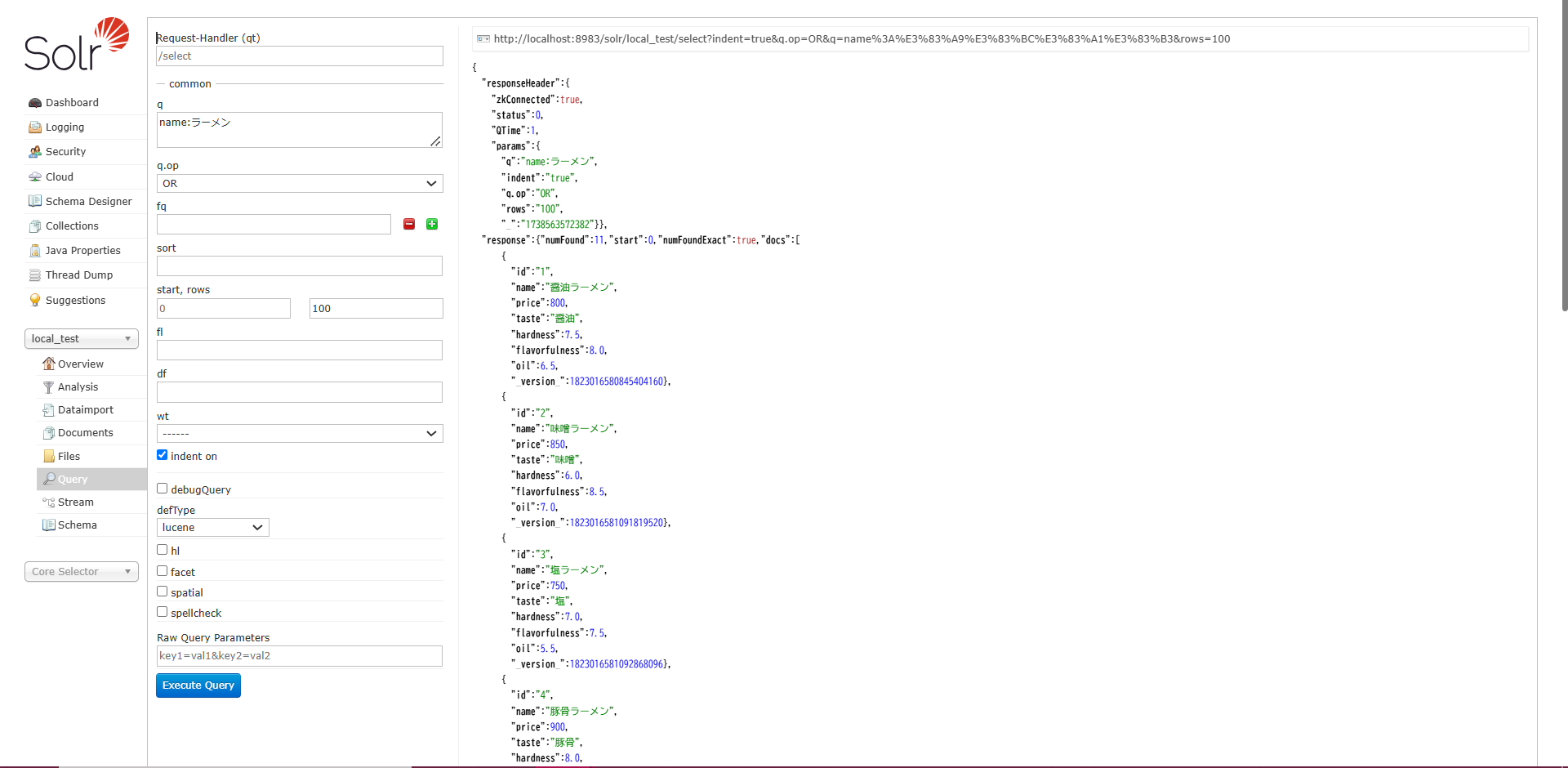Open the Files submenu link
The width and height of the screenshot is (1568, 768).
click(x=69, y=457)
